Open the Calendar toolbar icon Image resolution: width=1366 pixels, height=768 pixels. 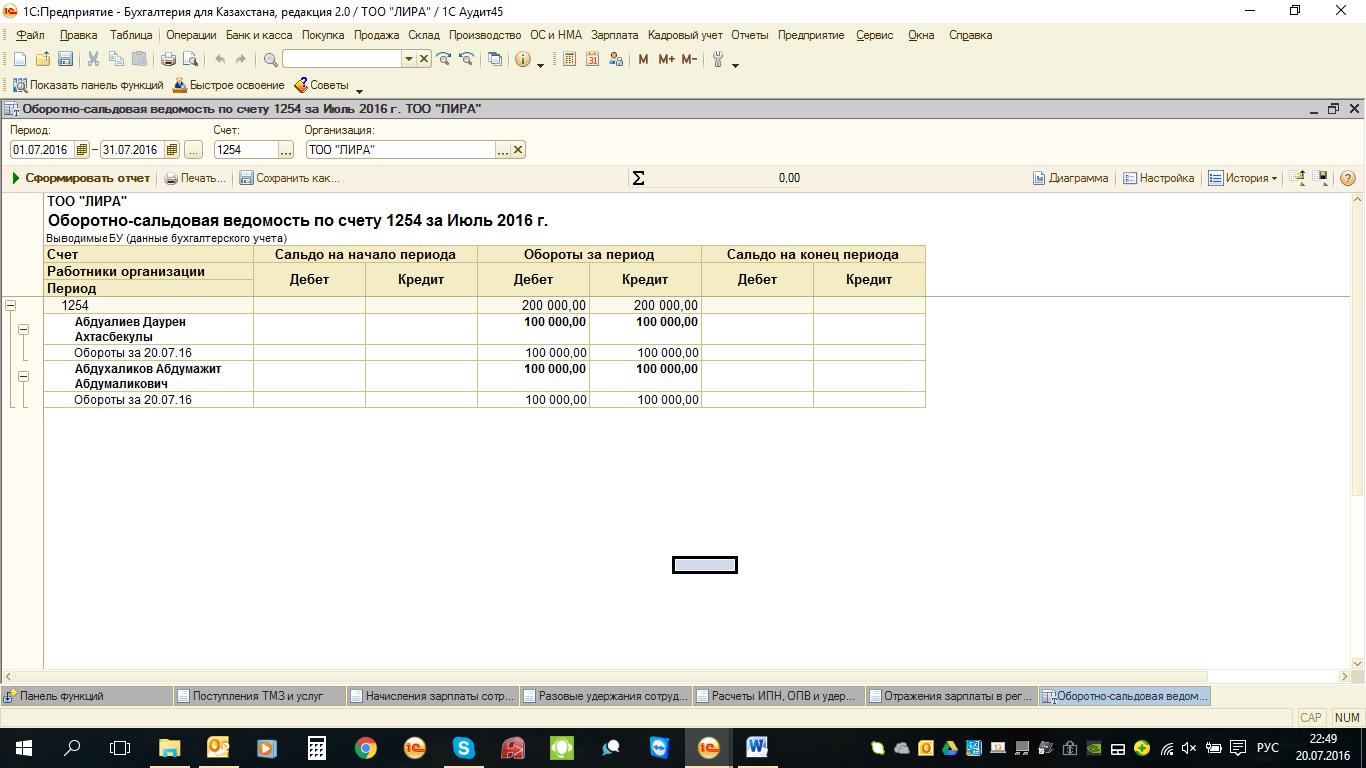coord(592,59)
